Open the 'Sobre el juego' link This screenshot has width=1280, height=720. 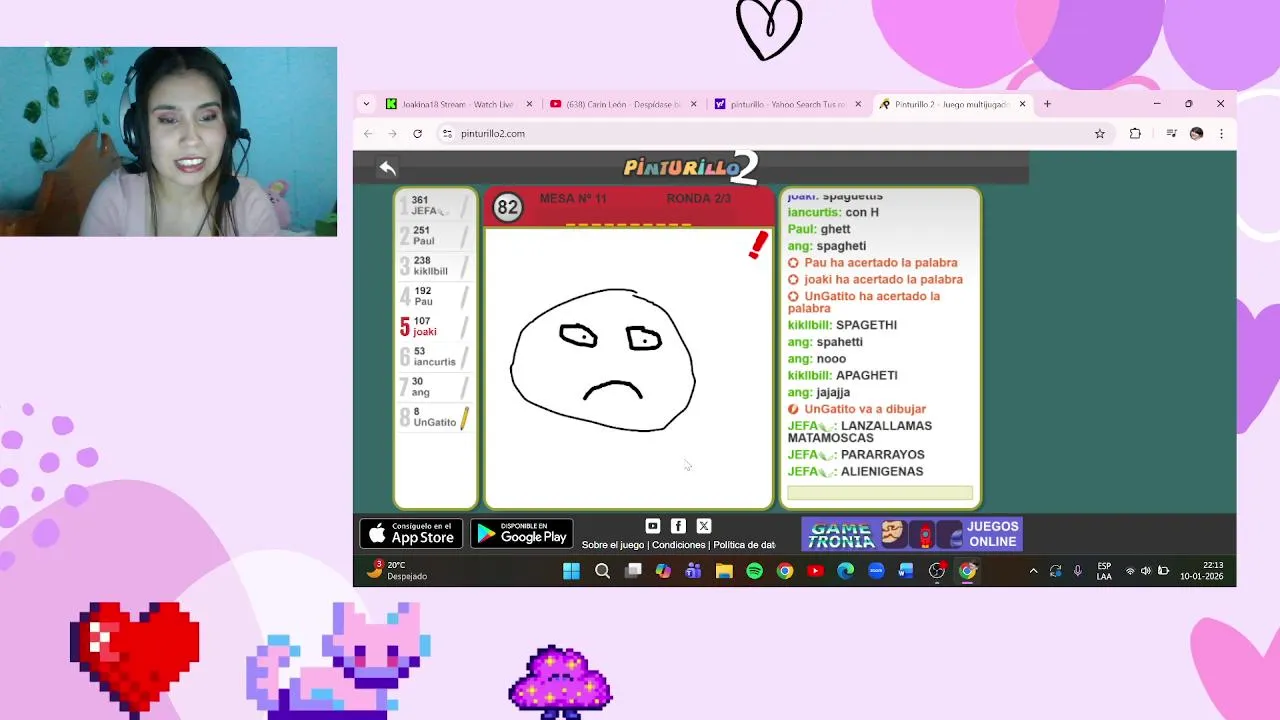pos(613,545)
